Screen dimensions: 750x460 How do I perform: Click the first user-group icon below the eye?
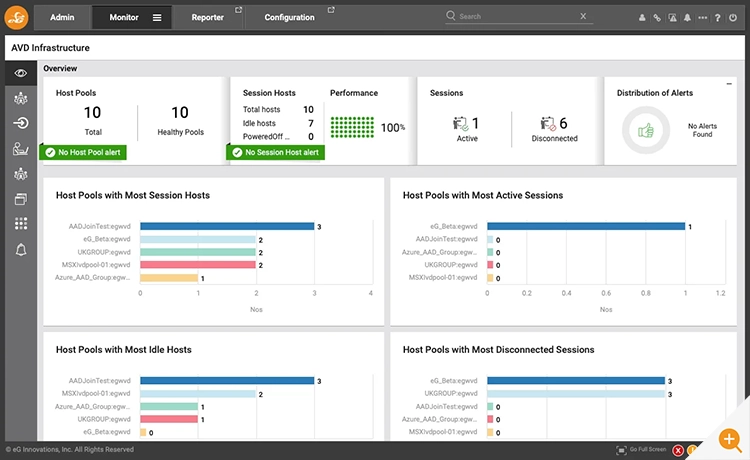[x=21, y=99]
